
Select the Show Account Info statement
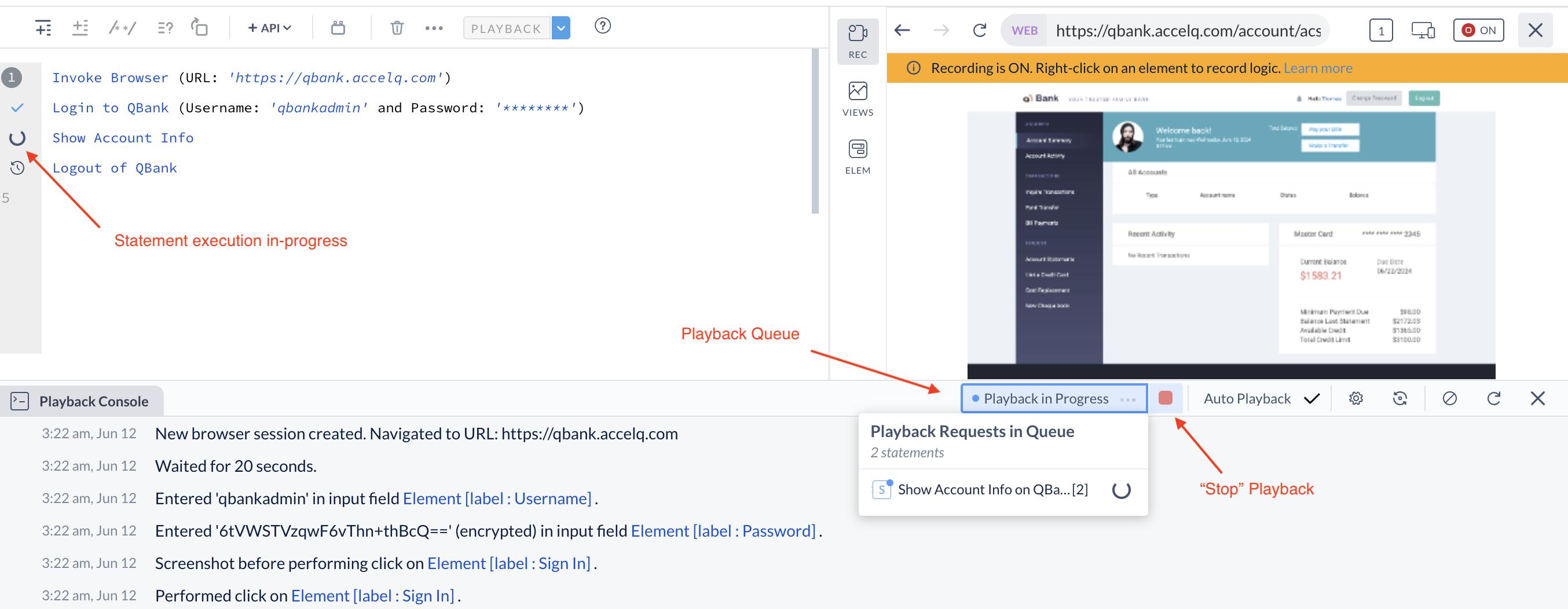(x=123, y=138)
